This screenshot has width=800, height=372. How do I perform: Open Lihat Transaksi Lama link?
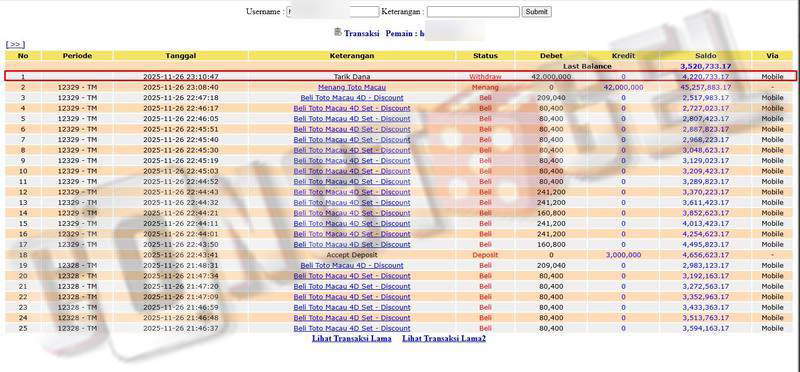[352, 338]
